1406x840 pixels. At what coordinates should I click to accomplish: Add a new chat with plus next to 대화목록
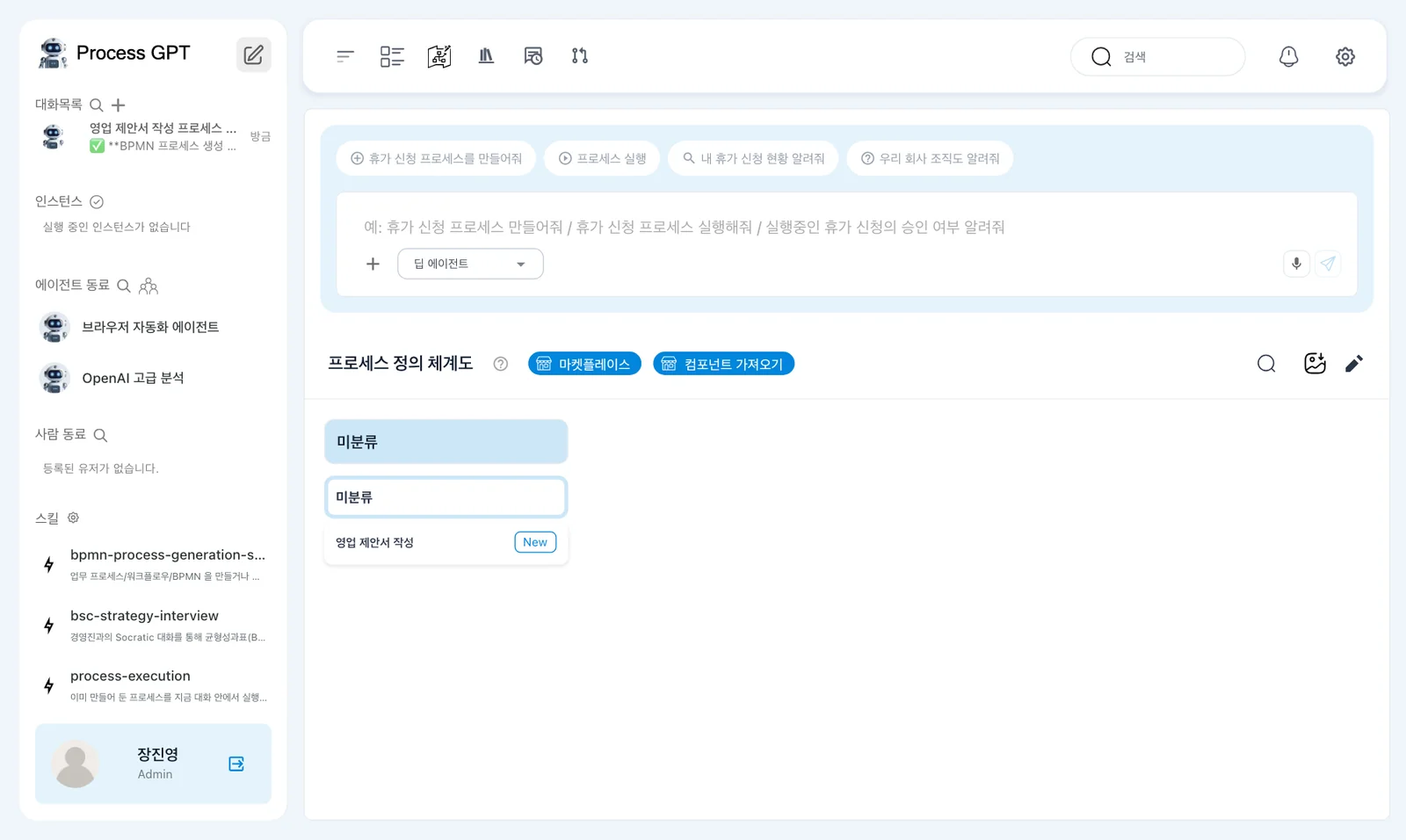(118, 105)
